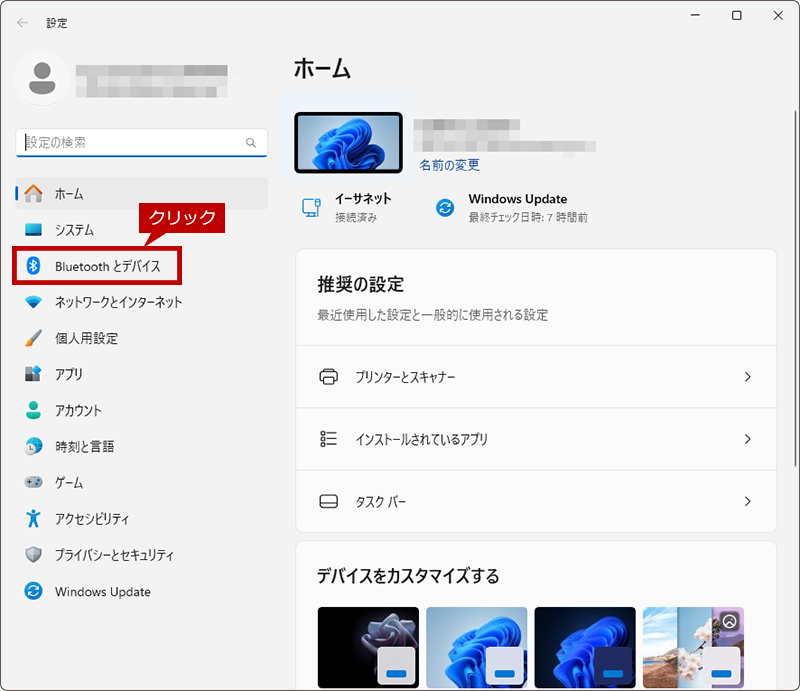Viewport: 800px width, 691px height.
Task: Click the Rename PC link
Action: pos(449,165)
